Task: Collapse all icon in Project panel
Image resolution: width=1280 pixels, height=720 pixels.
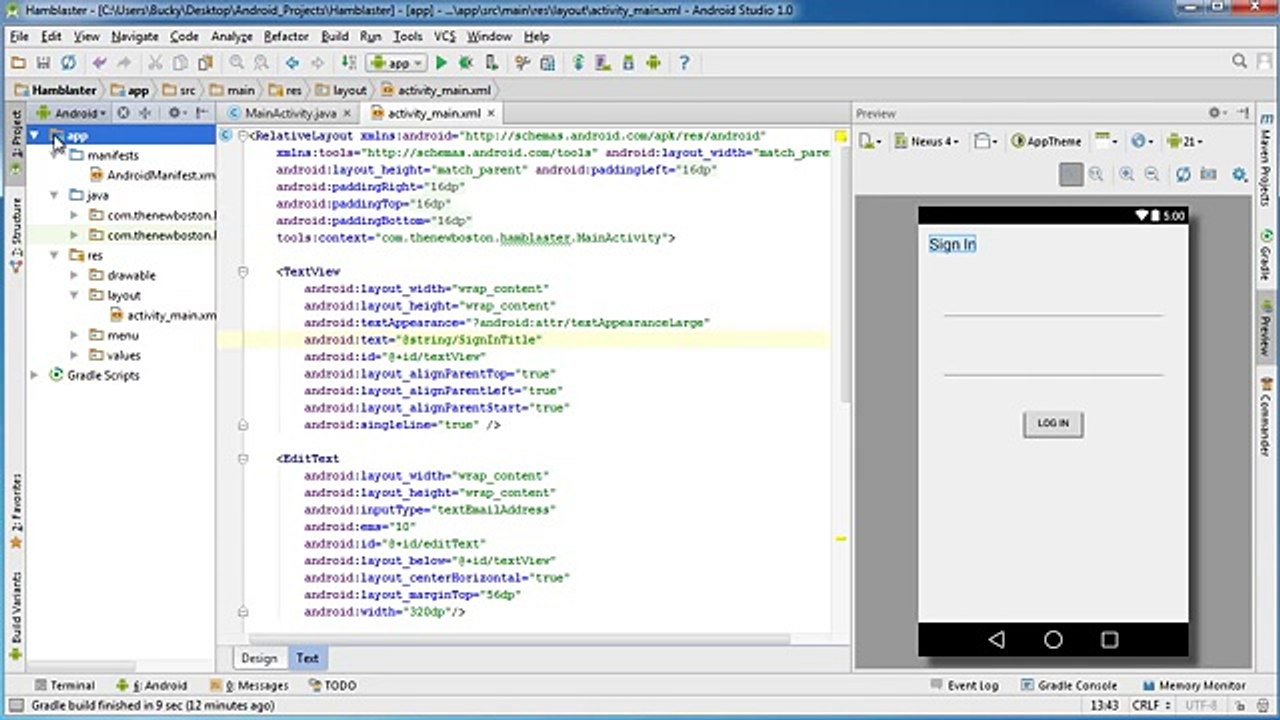Action: [x=145, y=113]
